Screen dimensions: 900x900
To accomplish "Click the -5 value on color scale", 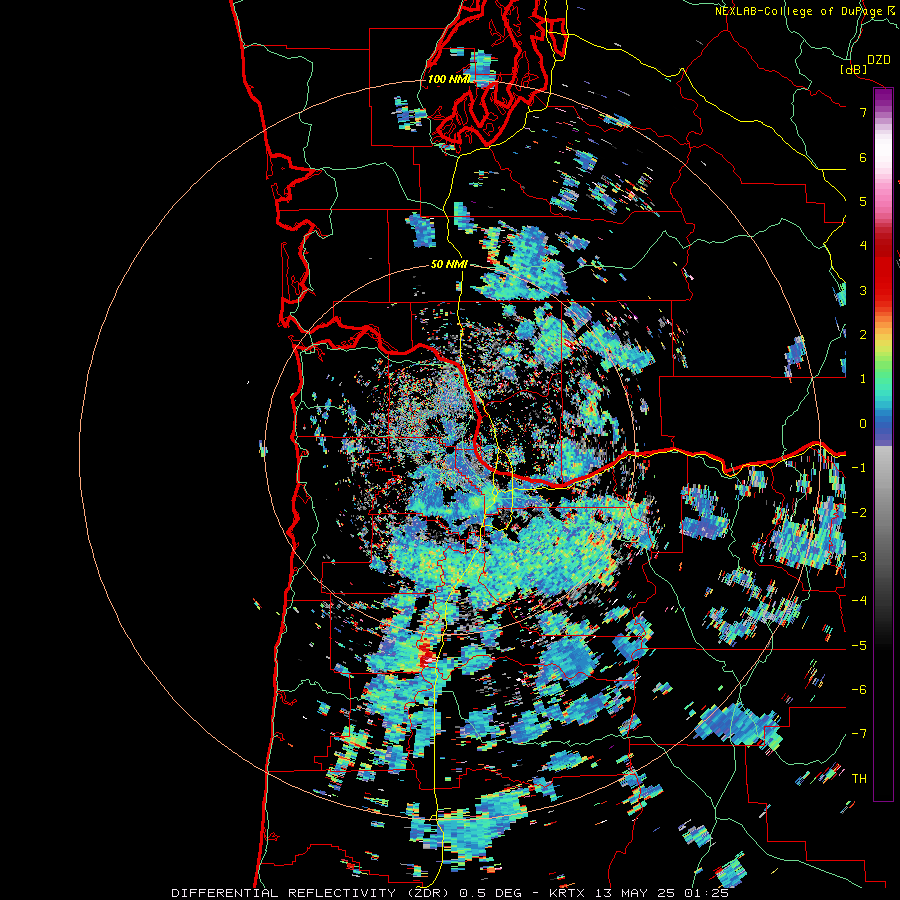I will click(859, 646).
